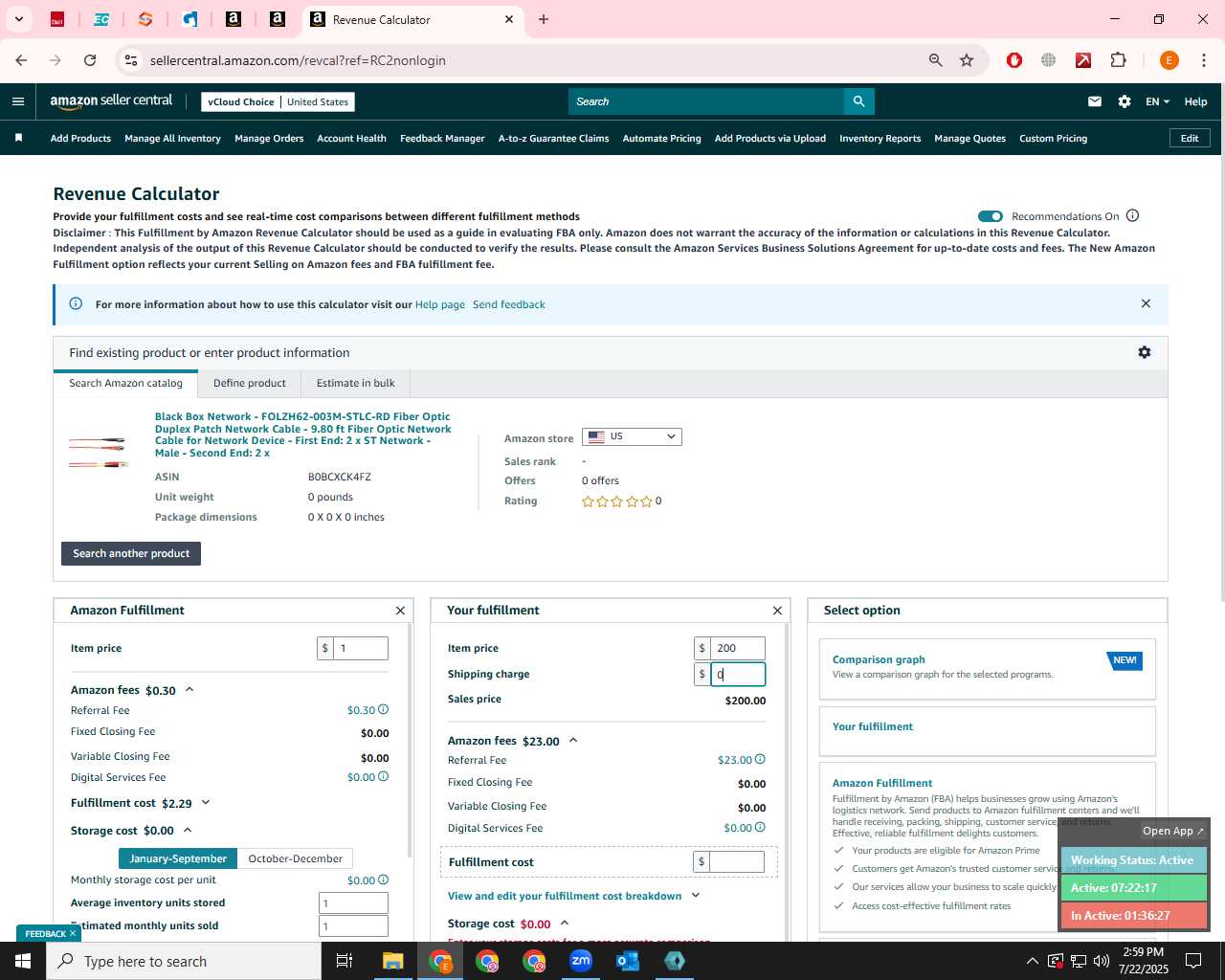Screen dimensions: 1225x980
Task: Click the bookmark flag icon in navigation bar
Action: pos(18,138)
